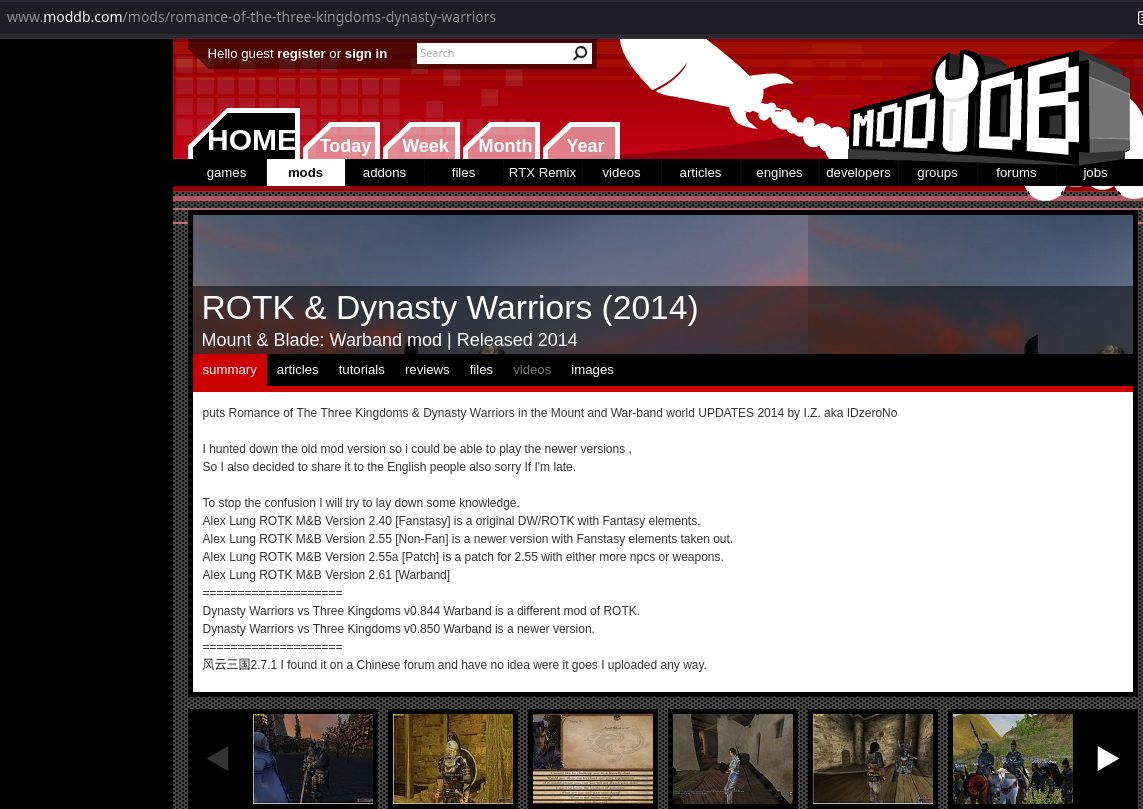Click the 'Alex Lung ROTK M&B Version 2.61 [Warband]' line

coord(326,575)
